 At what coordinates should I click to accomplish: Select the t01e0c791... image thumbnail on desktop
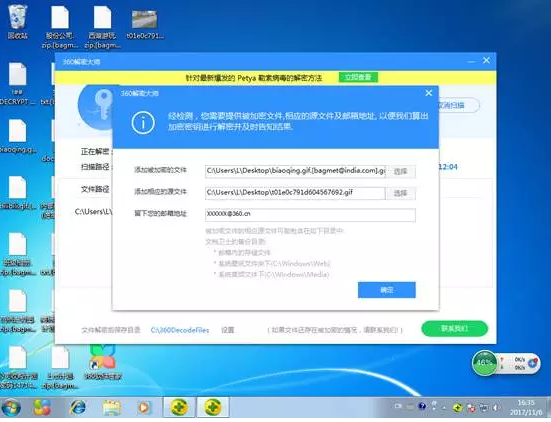pos(144,24)
